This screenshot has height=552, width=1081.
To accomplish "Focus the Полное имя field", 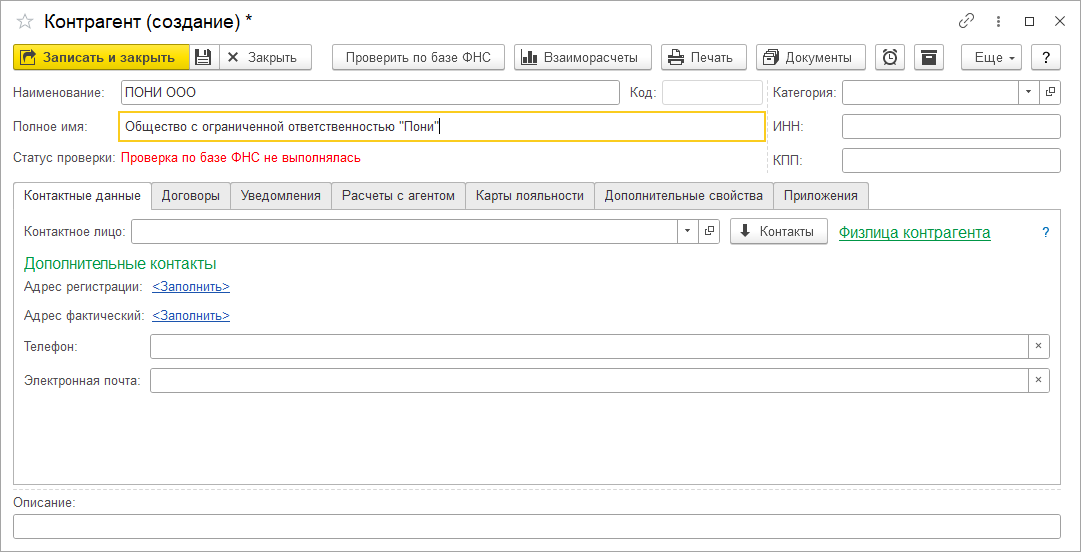I will (442, 126).
